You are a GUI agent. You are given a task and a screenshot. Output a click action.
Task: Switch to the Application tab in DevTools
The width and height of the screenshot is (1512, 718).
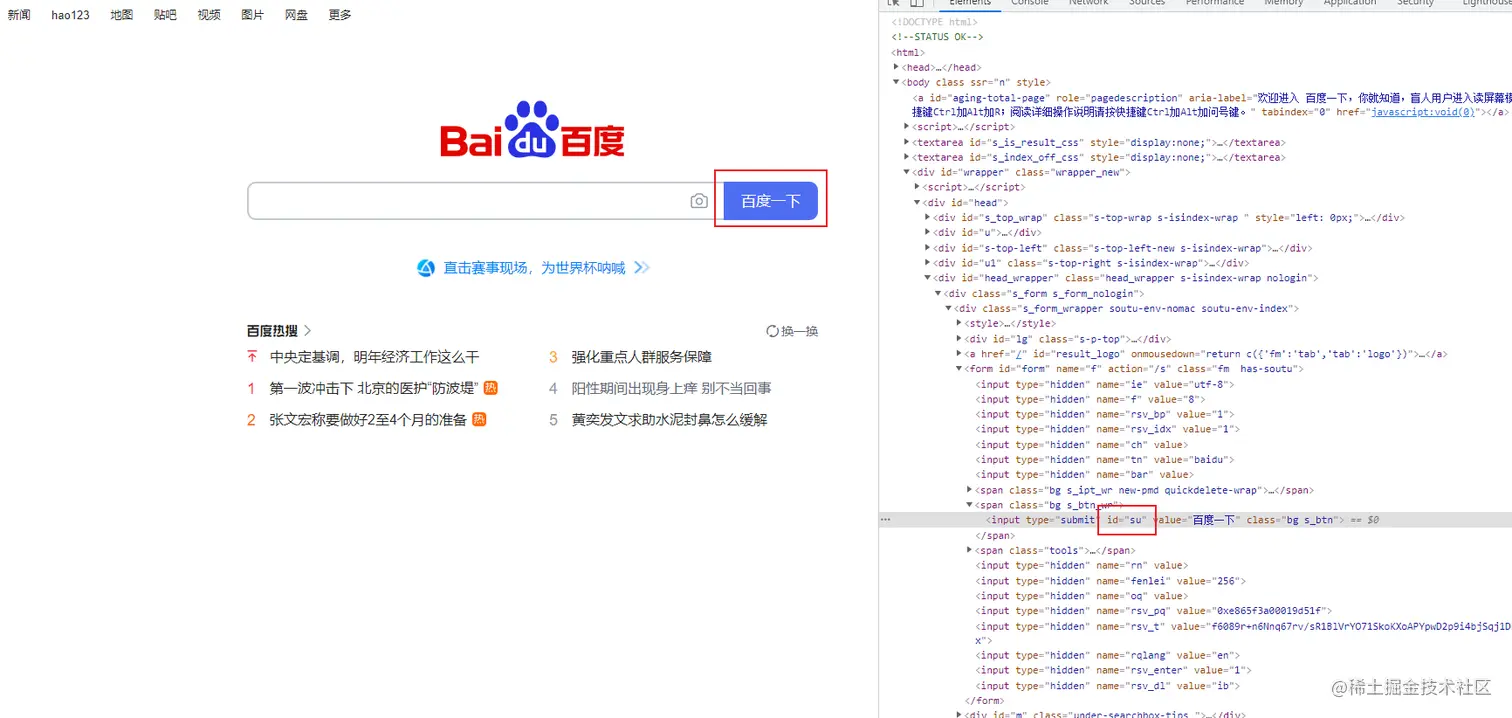click(x=1350, y=3)
